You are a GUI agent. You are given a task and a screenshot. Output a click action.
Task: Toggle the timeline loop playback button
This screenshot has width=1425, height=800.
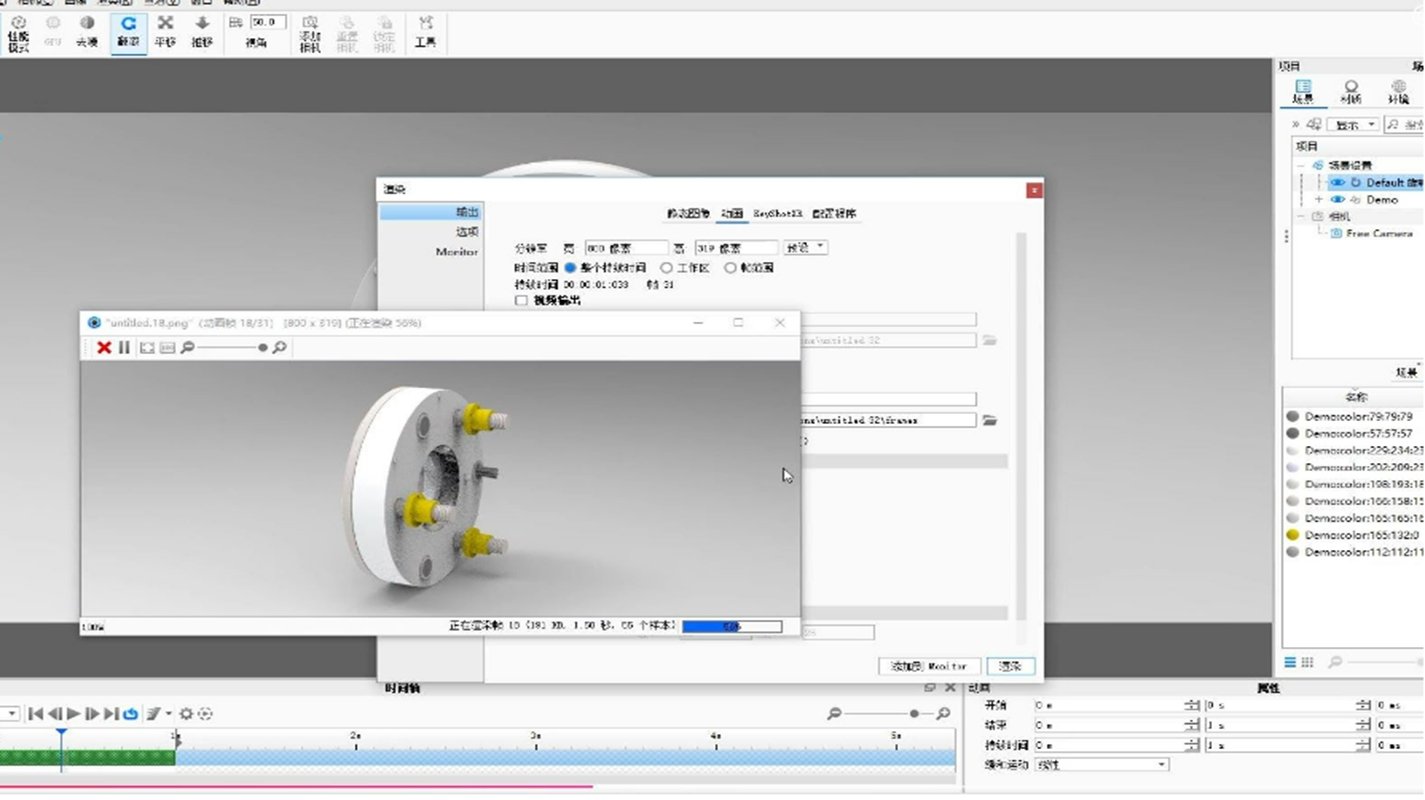[131, 713]
